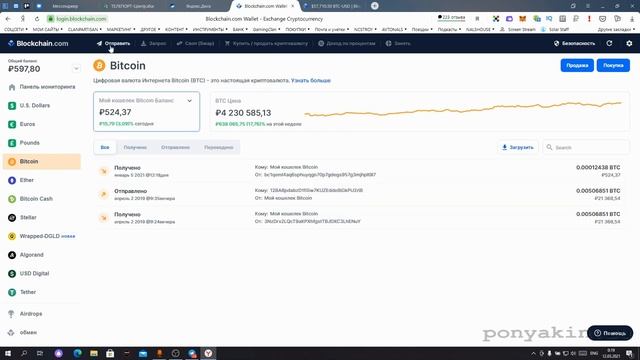Select USD Digital in sidebar
The width and height of the screenshot is (640, 360).
[42, 273]
